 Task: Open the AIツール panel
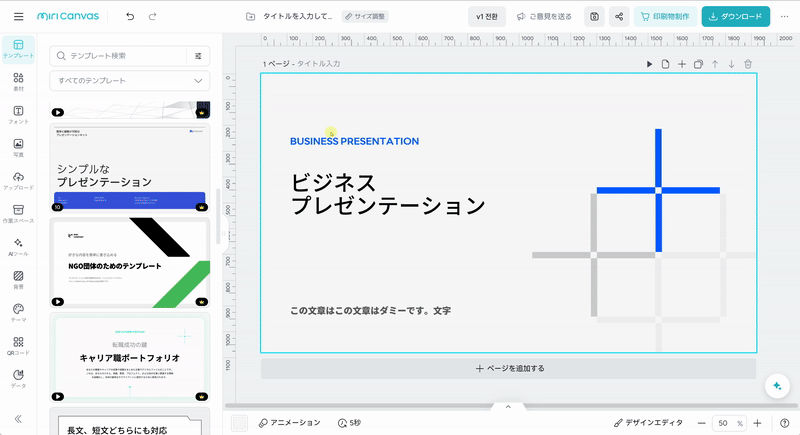(x=18, y=247)
